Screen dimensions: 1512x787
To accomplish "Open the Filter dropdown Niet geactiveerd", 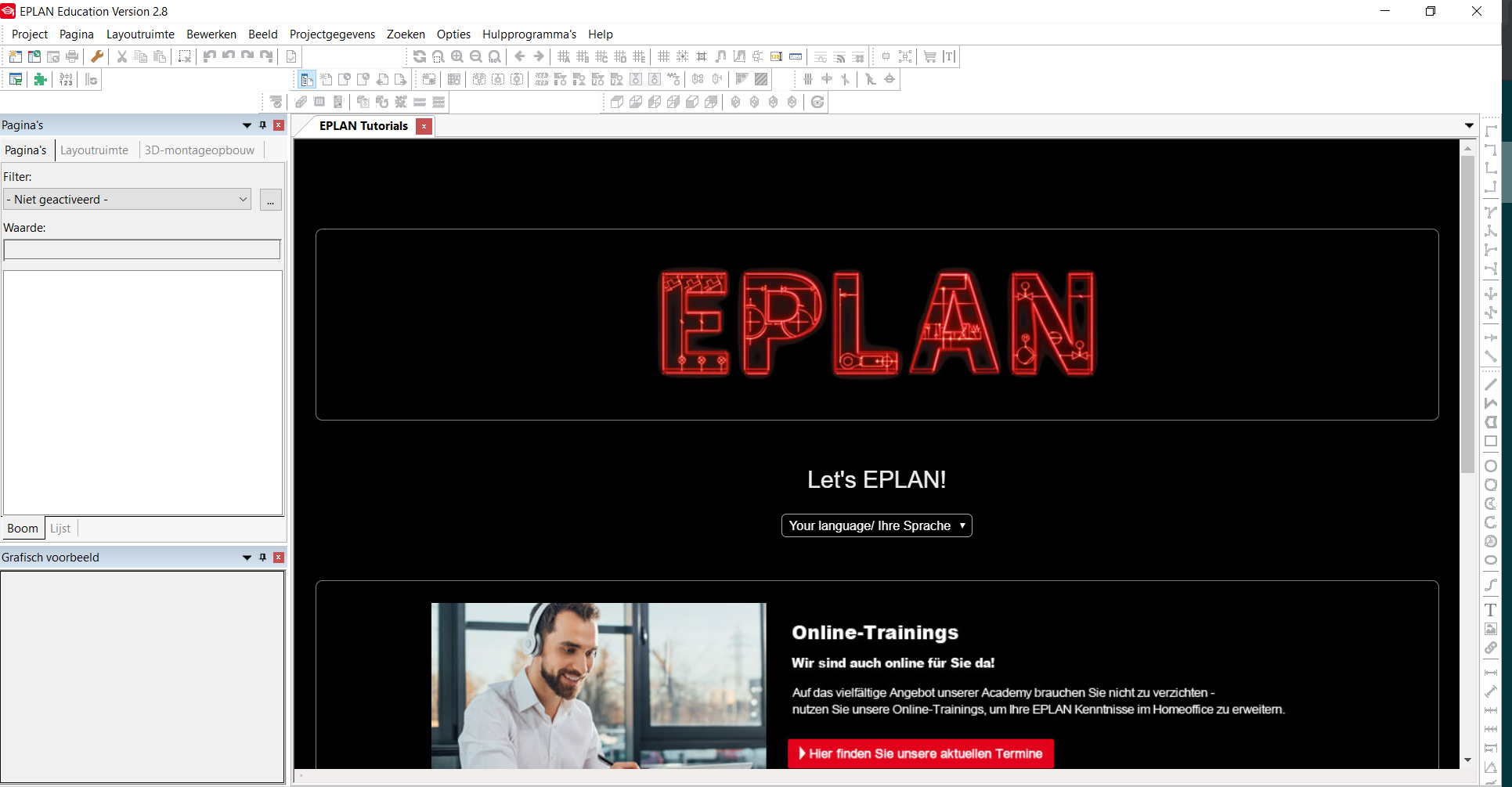I will click(127, 199).
